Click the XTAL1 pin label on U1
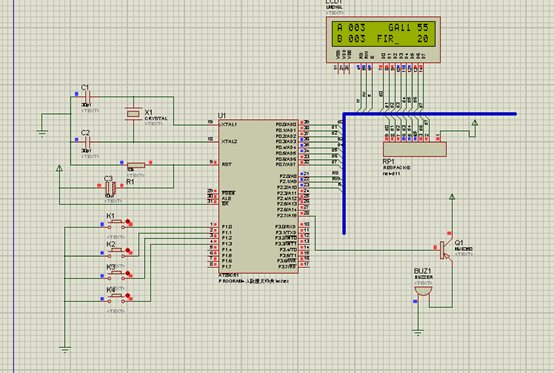Image resolution: width=554 pixels, height=373 pixels. 229,125
